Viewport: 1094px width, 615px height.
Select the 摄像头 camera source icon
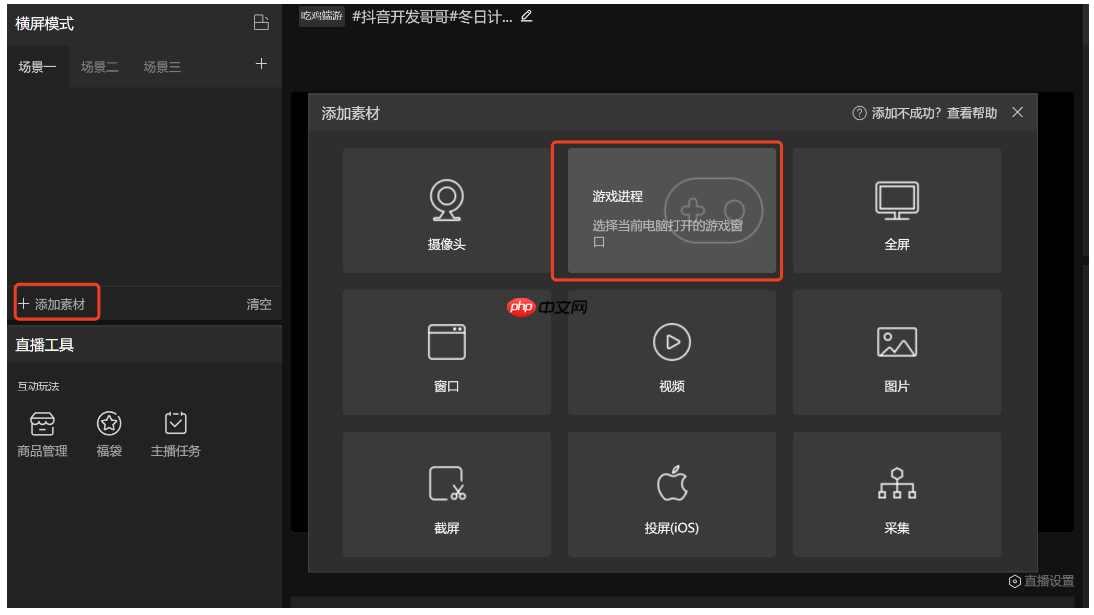[x=446, y=210]
